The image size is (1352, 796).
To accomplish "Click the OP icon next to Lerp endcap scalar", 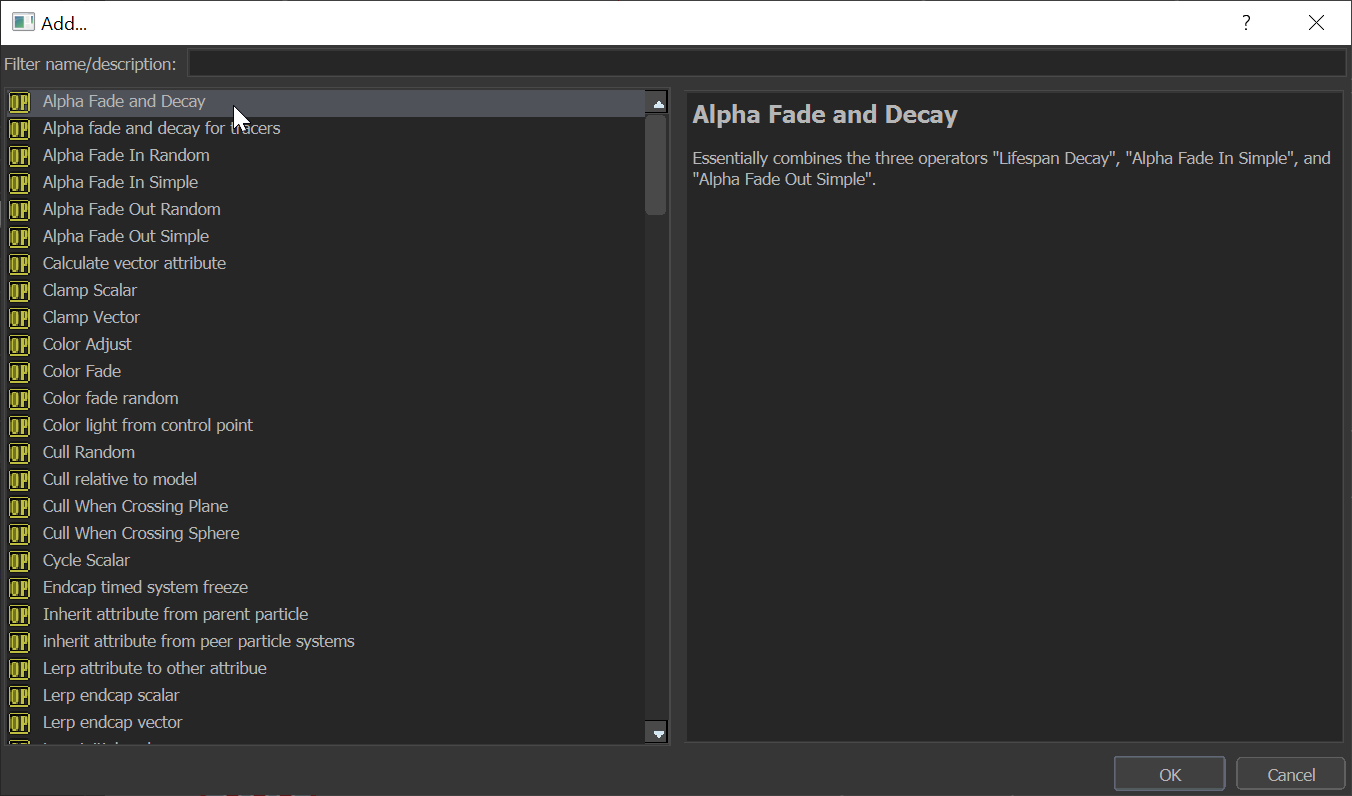I will (x=19, y=696).
